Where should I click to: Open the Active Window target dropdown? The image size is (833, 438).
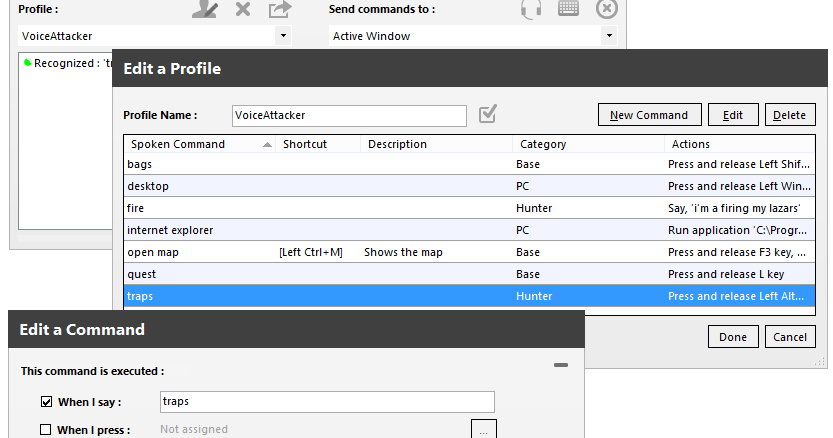[x=609, y=36]
